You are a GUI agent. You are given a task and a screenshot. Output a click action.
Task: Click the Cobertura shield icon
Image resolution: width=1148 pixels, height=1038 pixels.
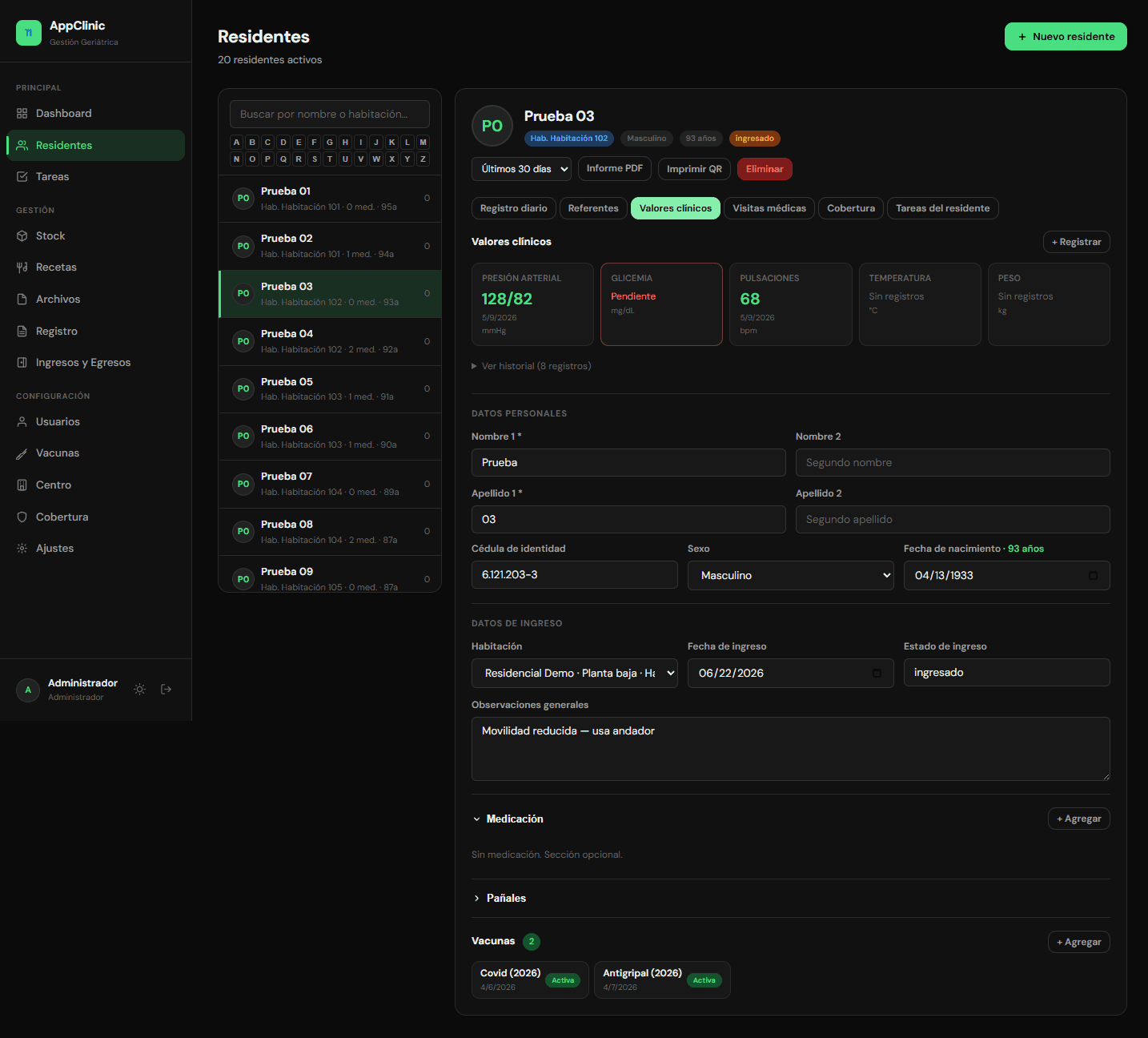(x=22, y=517)
